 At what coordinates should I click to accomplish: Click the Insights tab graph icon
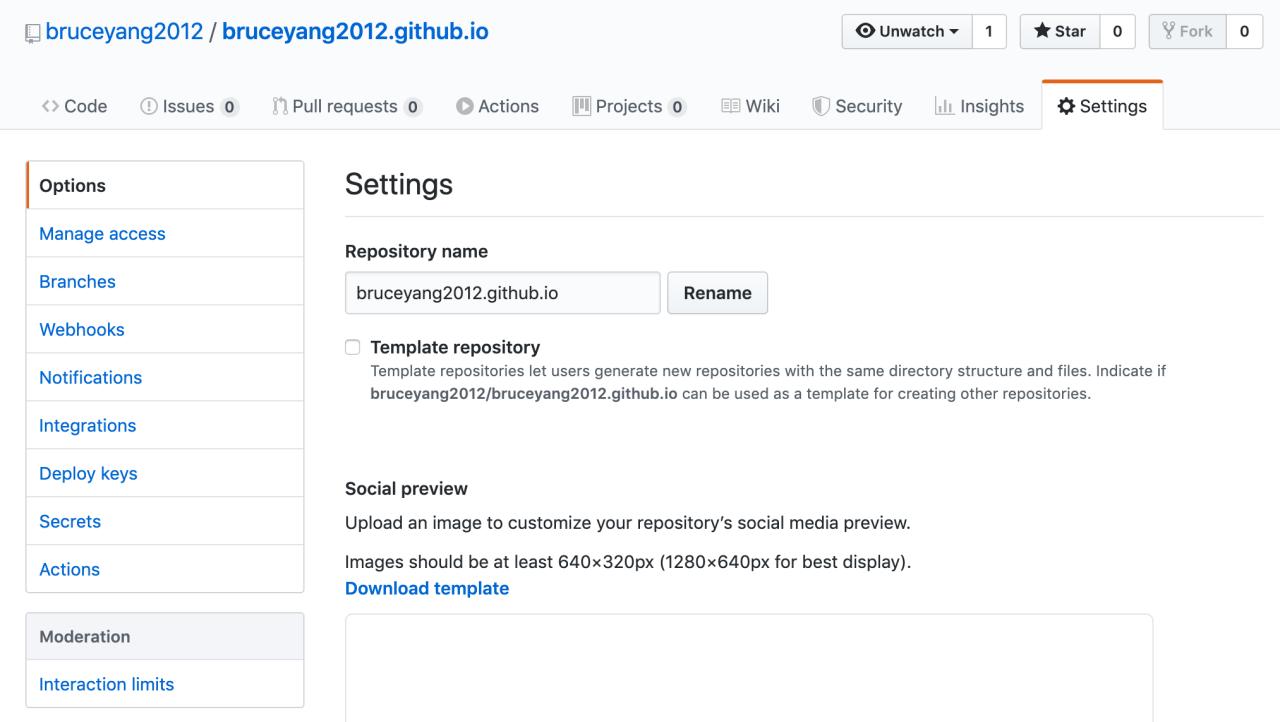[x=943, y=106]
